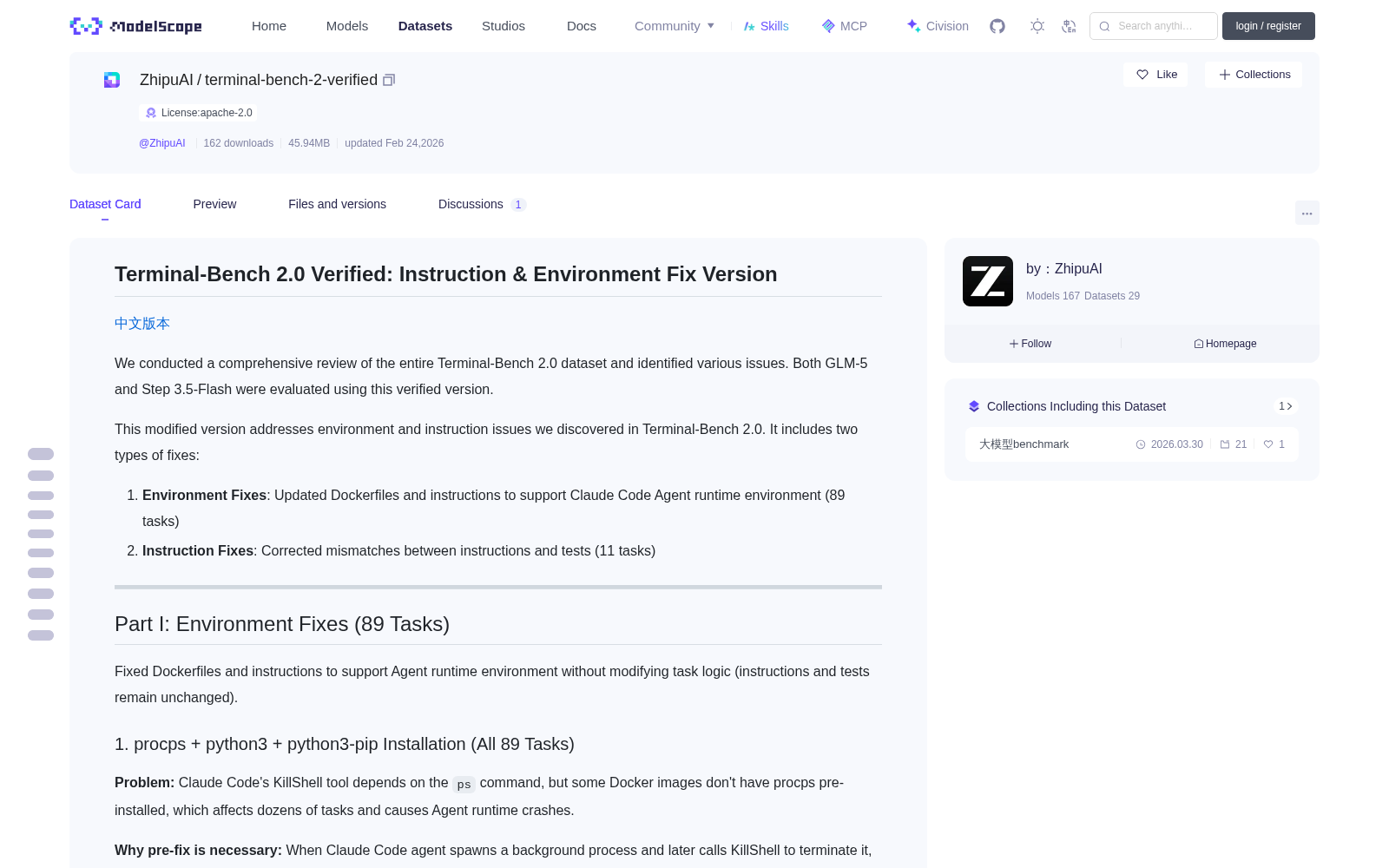Expand the Community dropdown menu

[675, 26]
